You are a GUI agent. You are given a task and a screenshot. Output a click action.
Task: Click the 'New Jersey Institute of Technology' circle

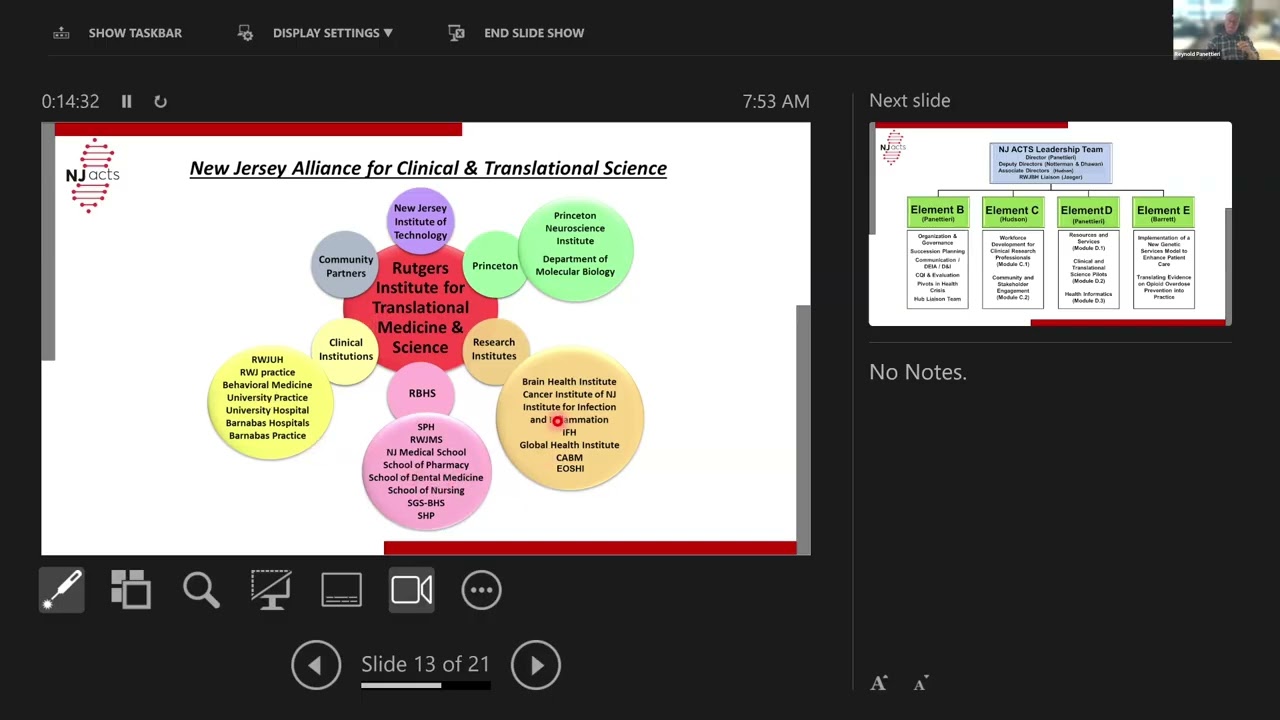[420, 221]
